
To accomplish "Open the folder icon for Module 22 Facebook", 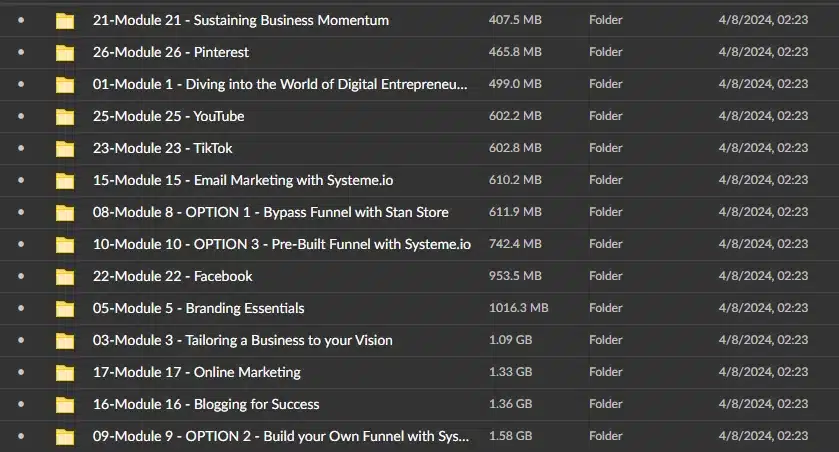I will click(x=65, y=277).
